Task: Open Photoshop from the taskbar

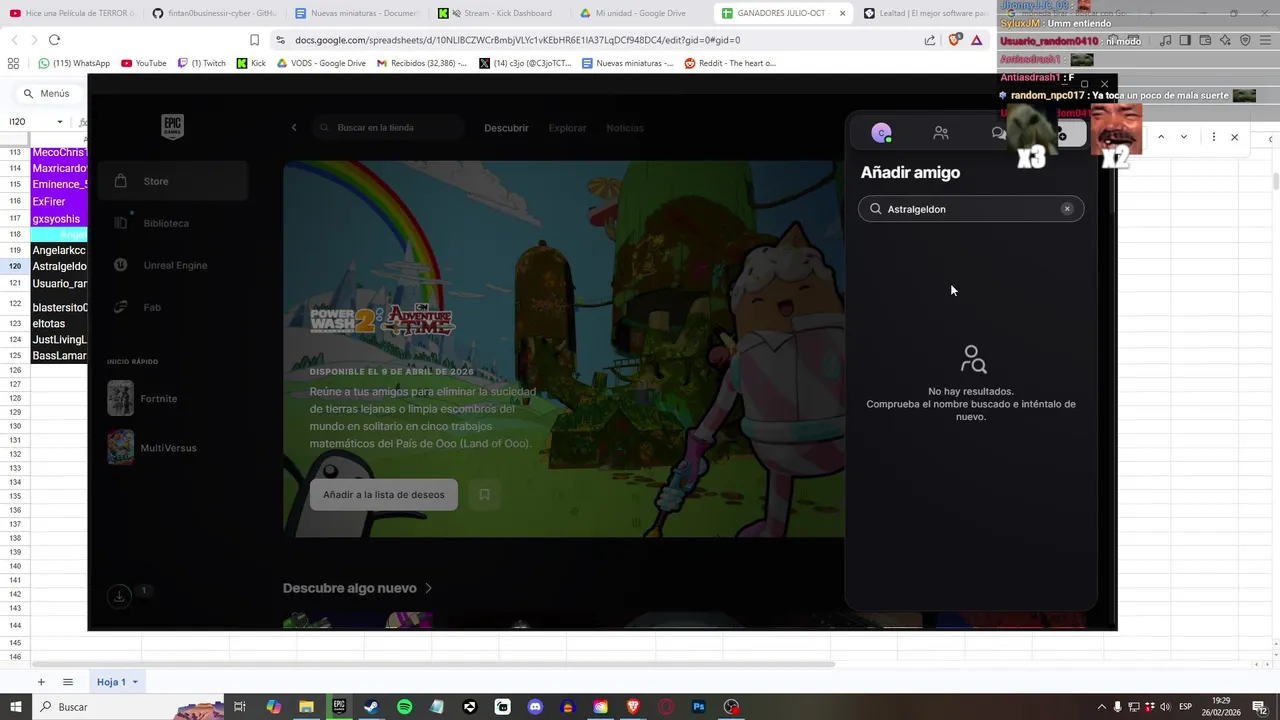Action: point(699,707)
